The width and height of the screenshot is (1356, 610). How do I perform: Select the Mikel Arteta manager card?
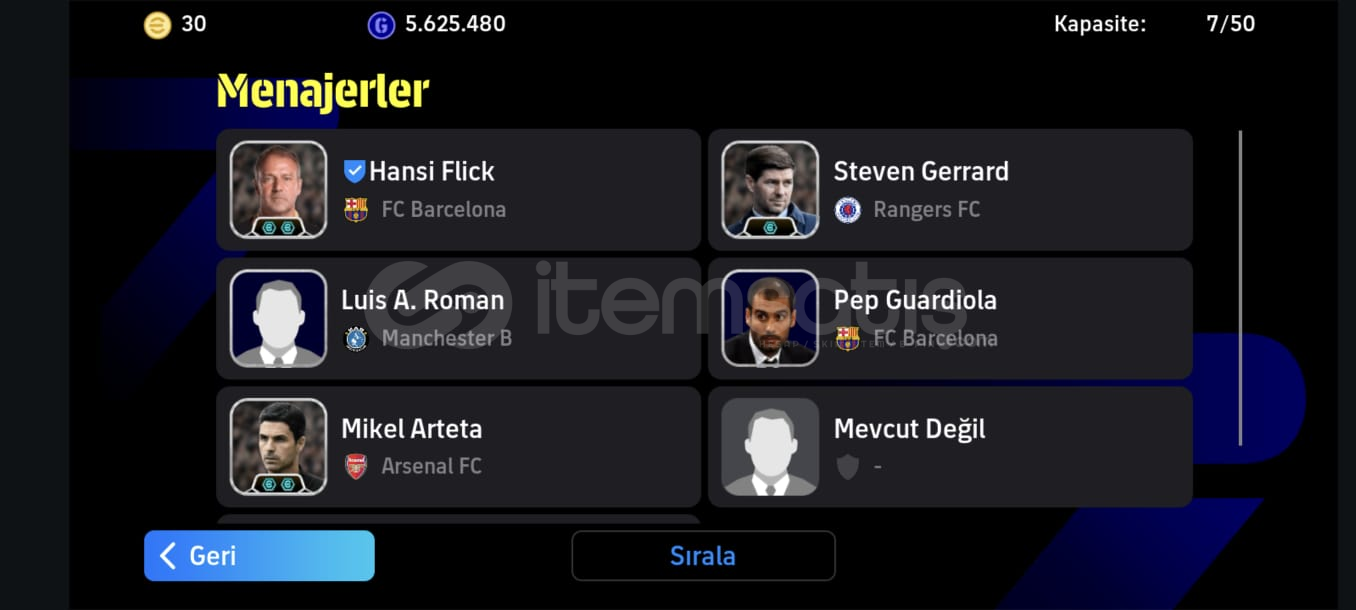[459, 447]
